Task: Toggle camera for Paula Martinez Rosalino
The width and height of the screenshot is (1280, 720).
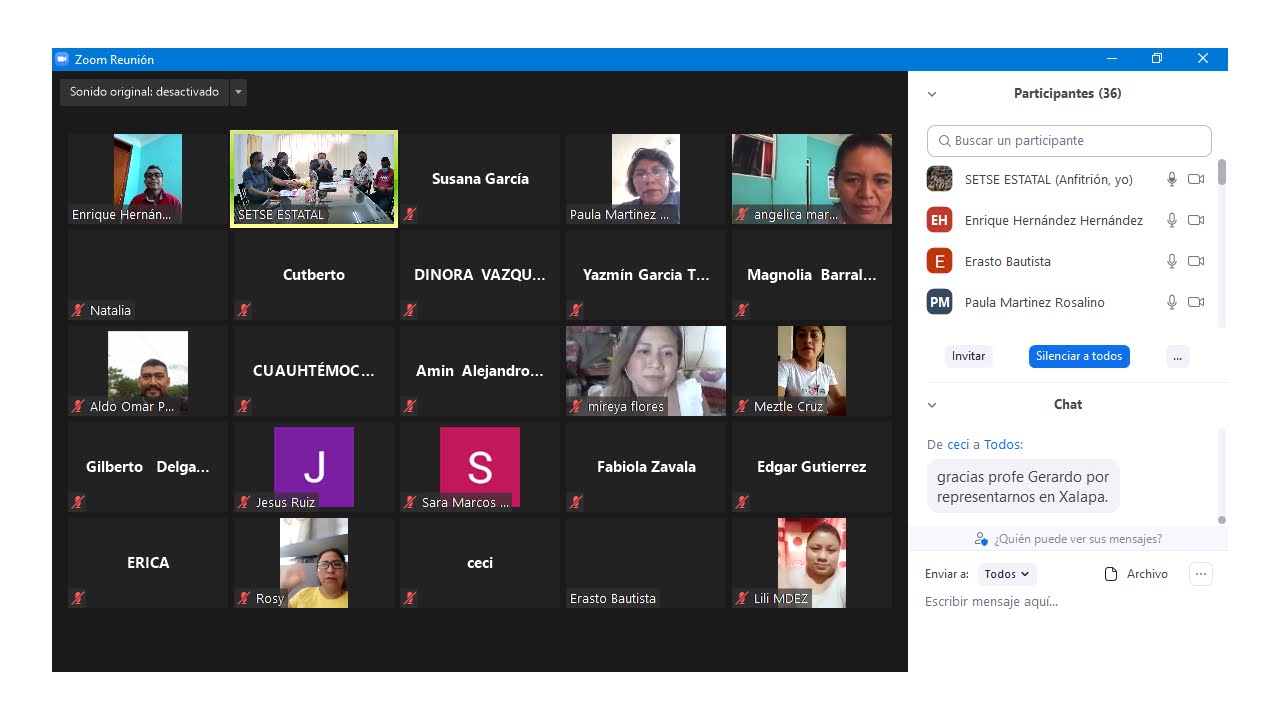Action: (x=1196, y=302)
